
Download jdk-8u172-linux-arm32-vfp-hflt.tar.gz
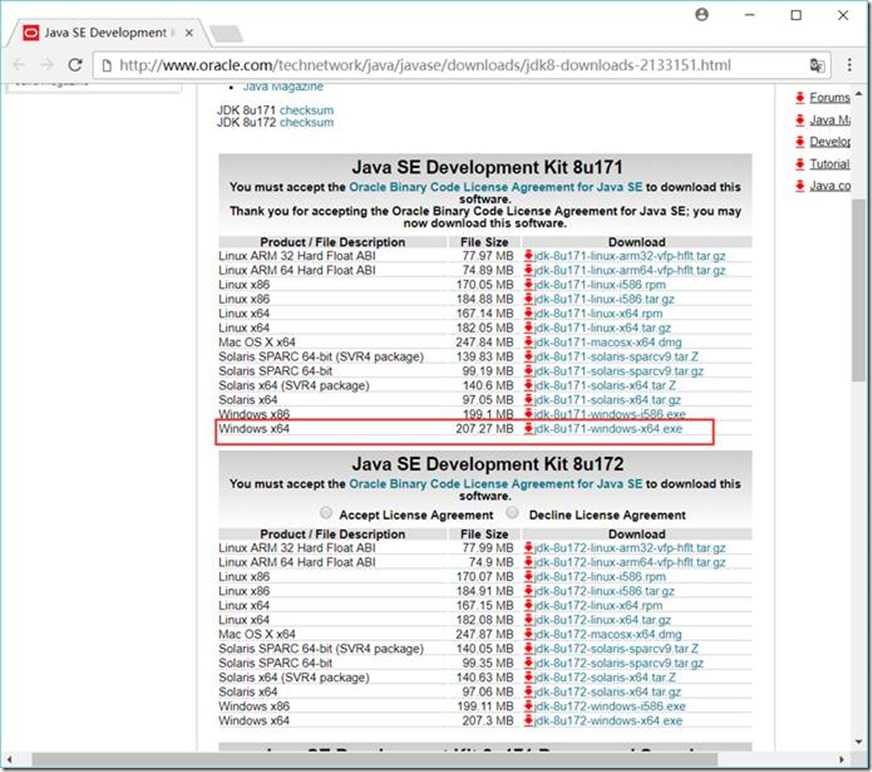tap(630, 548)
